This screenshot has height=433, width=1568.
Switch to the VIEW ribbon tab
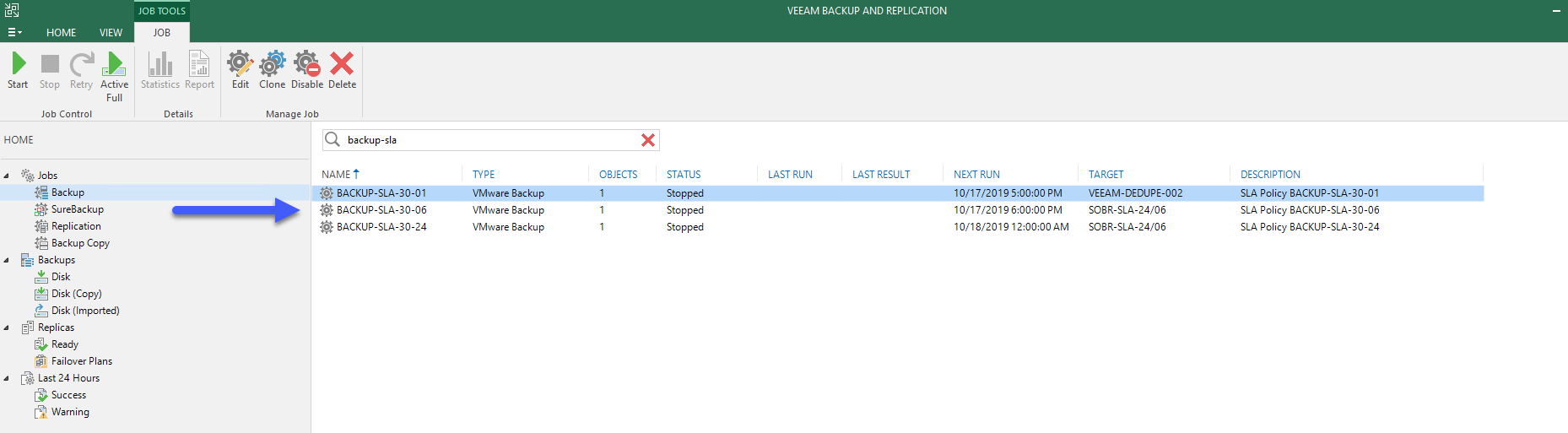pyautogui.click(x=111, y=32)
